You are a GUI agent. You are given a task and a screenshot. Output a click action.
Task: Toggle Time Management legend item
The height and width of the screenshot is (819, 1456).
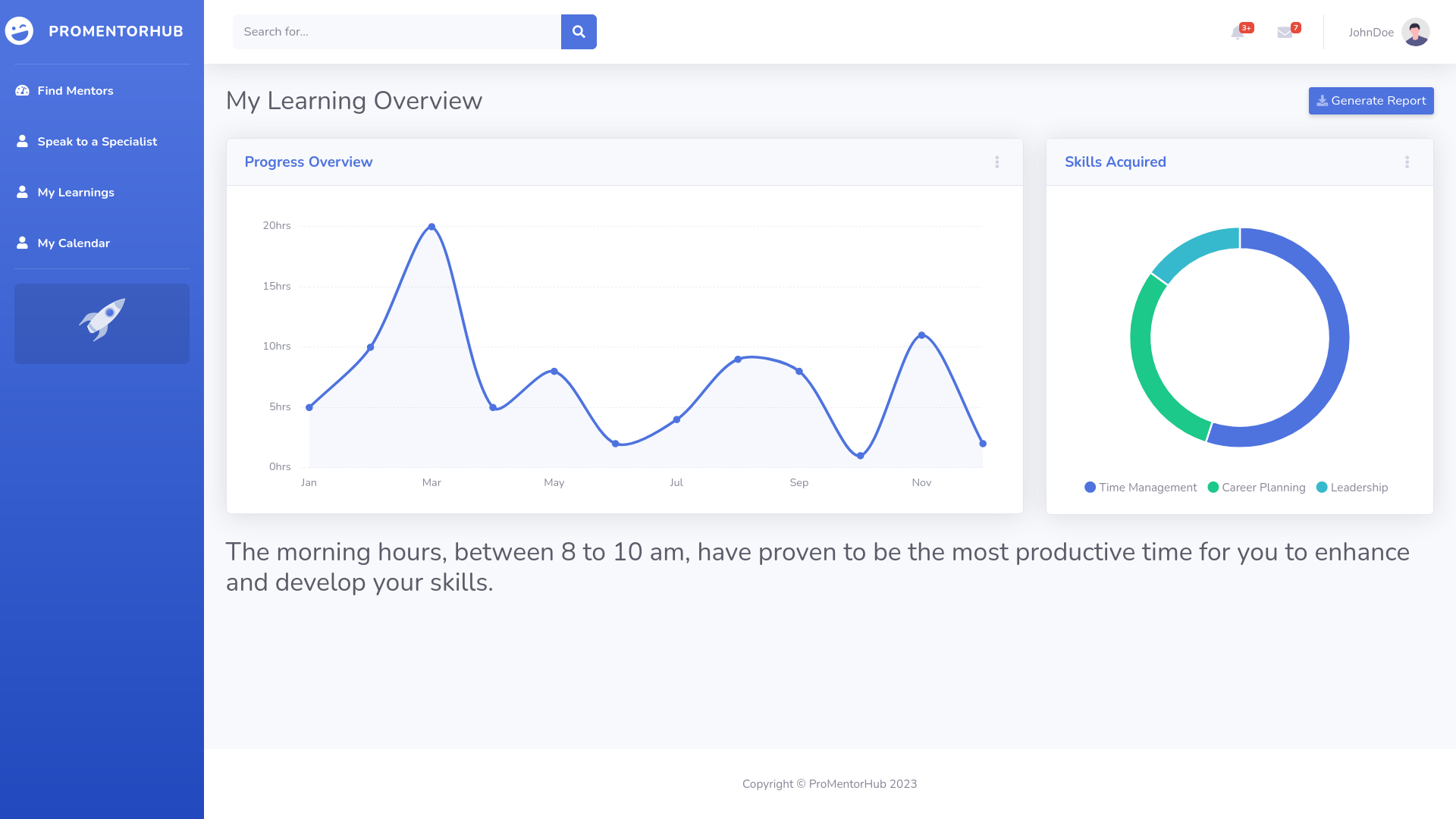pyautogui.click(x=1141, y=488)
